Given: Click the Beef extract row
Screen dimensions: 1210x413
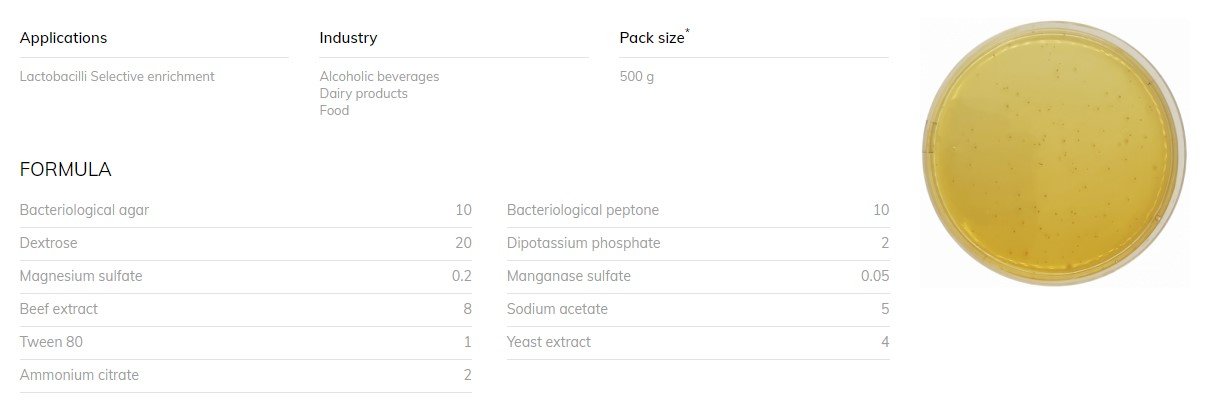Looking at the screenshot, I should tap(246, 309).
